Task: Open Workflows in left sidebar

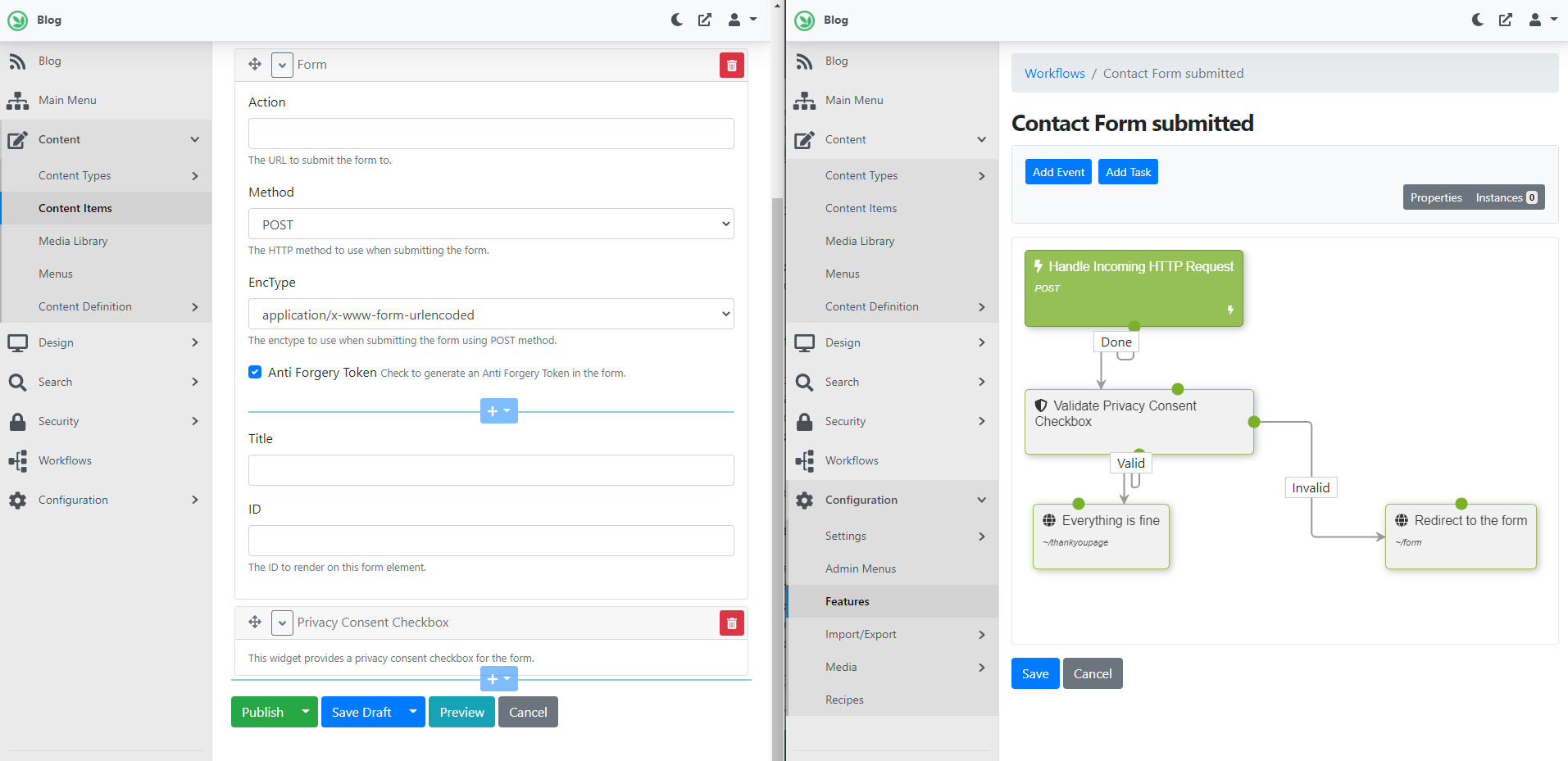Action: click(x=106, y=460)
